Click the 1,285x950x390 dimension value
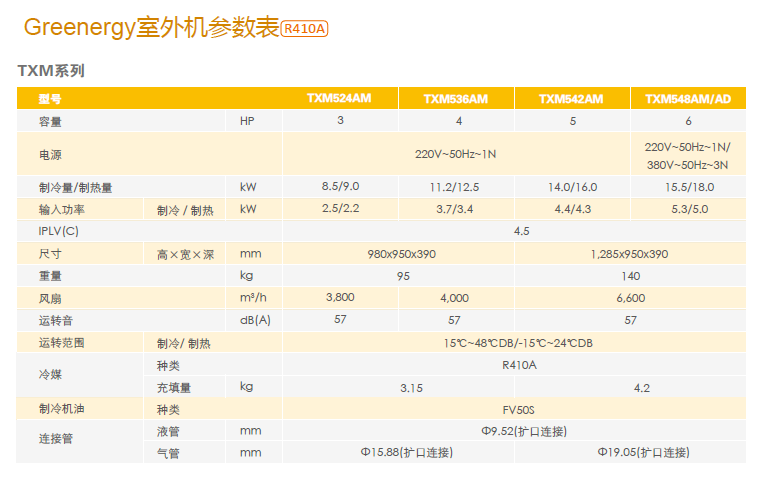The width and height of the screenshot is (762, 477). 629,254
